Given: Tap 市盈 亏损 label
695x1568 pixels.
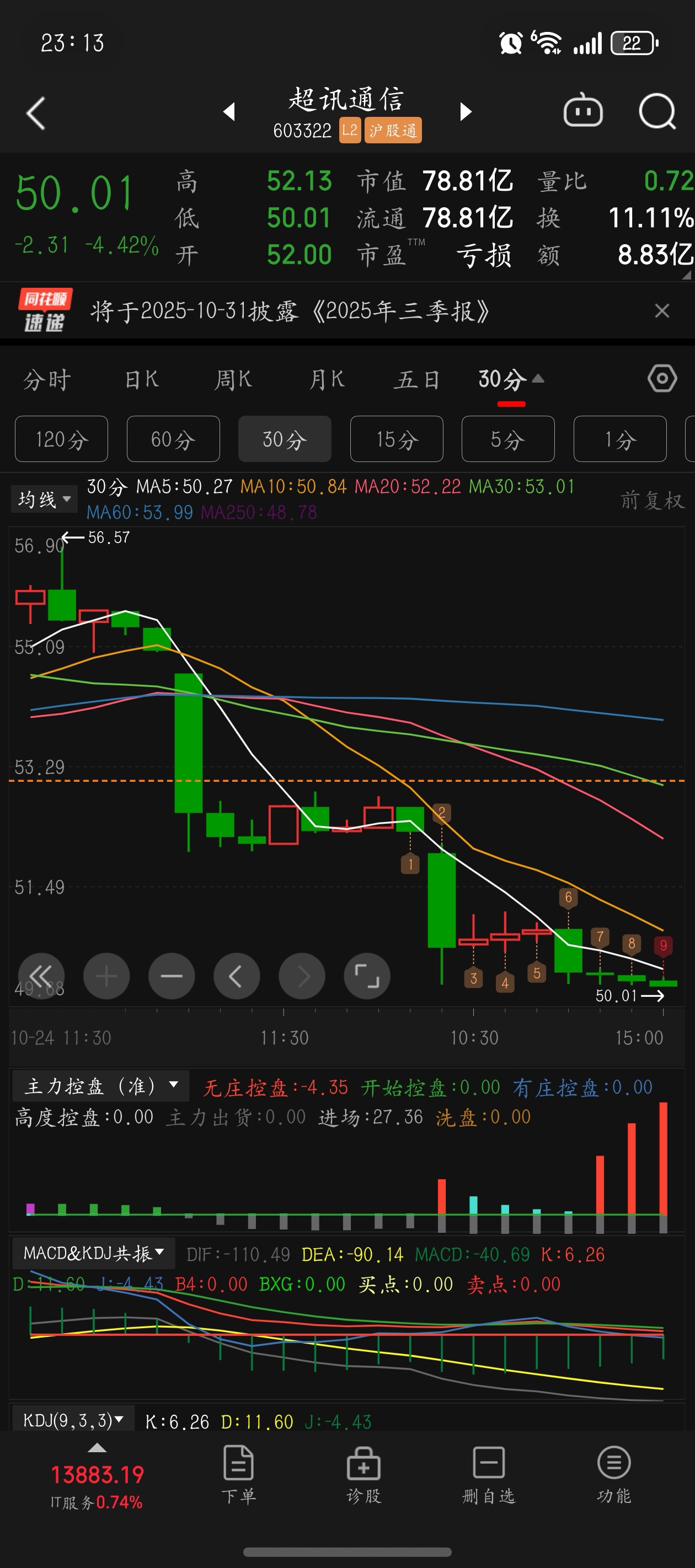Looking at the screenshot, I should coord(434,255).
